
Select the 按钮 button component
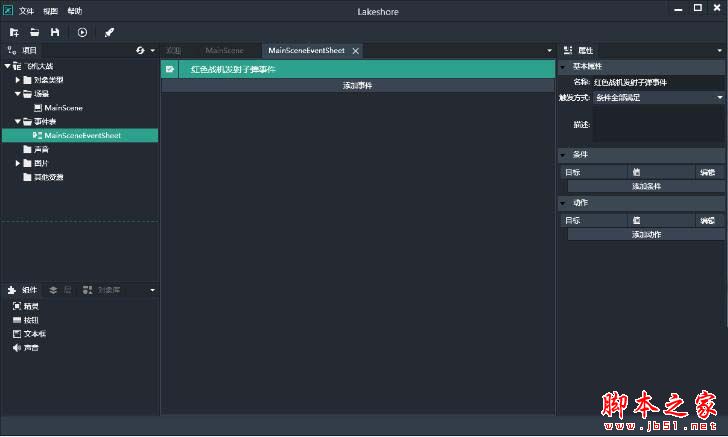click(26, 320)
